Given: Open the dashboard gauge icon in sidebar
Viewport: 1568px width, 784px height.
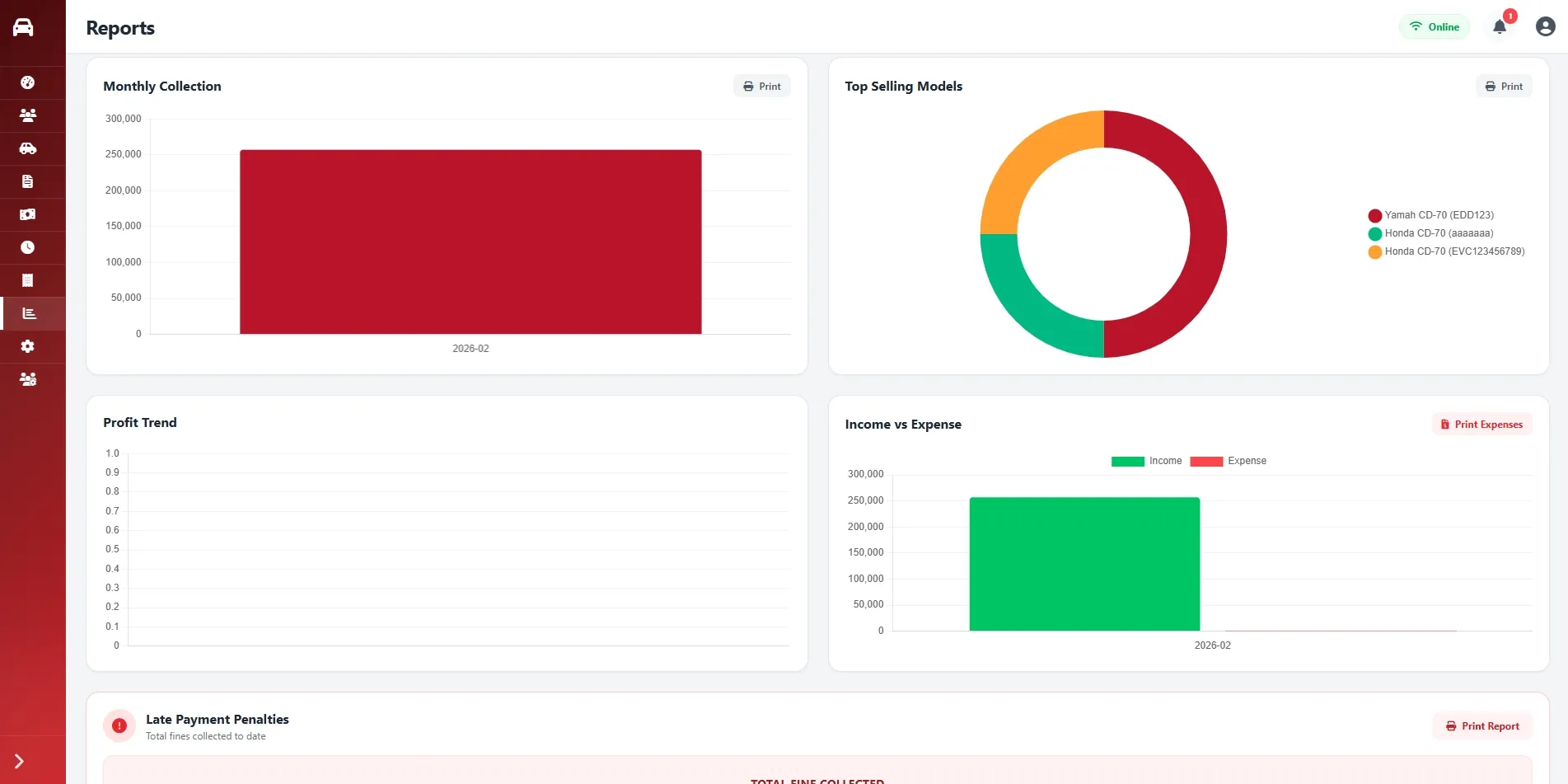Looking at the screenshot, I should (x=28, y=82).
